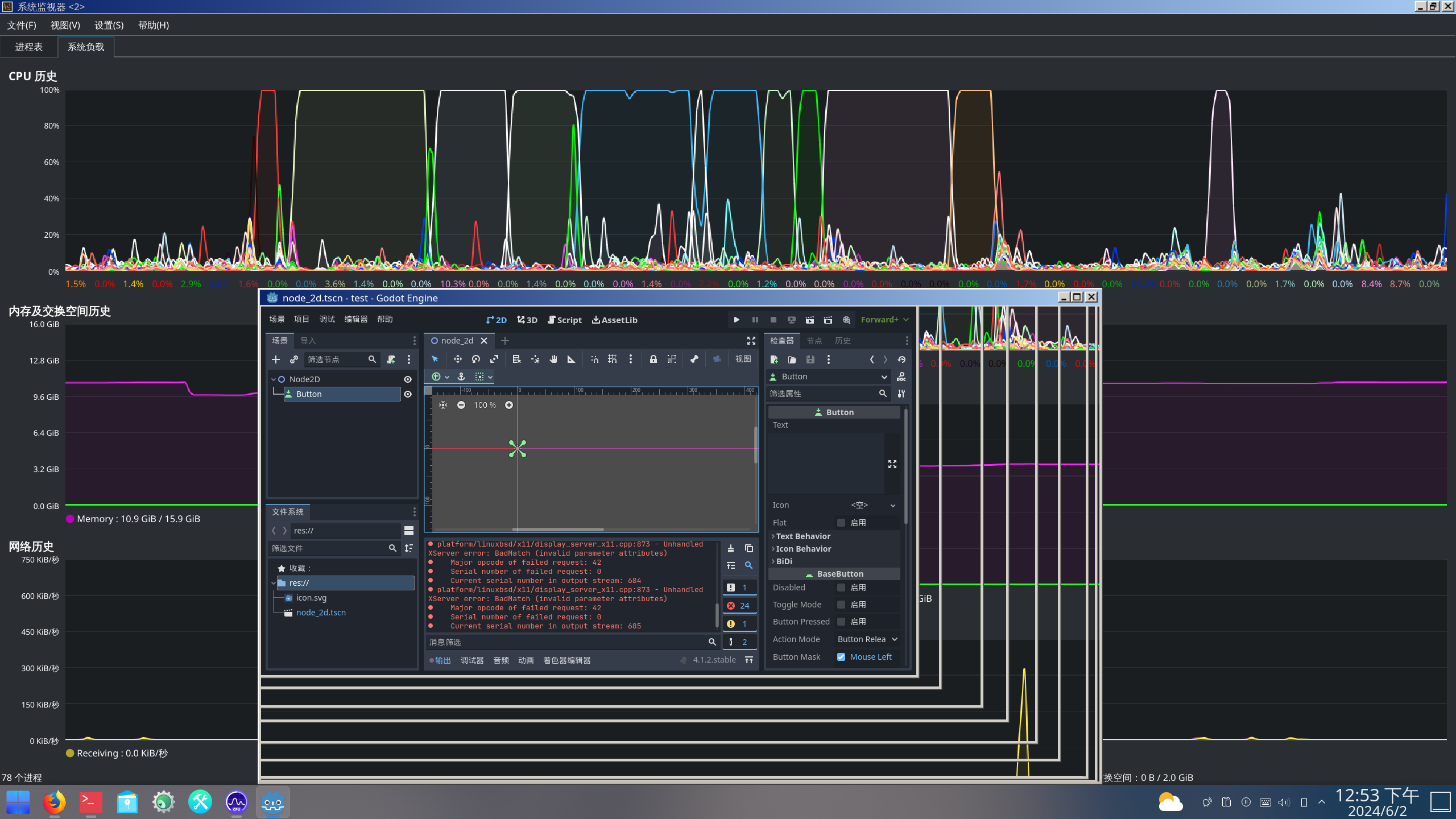Toggle the error messages filter showing 24
This screenshot has width=1456, height=819.
[739, 606]
